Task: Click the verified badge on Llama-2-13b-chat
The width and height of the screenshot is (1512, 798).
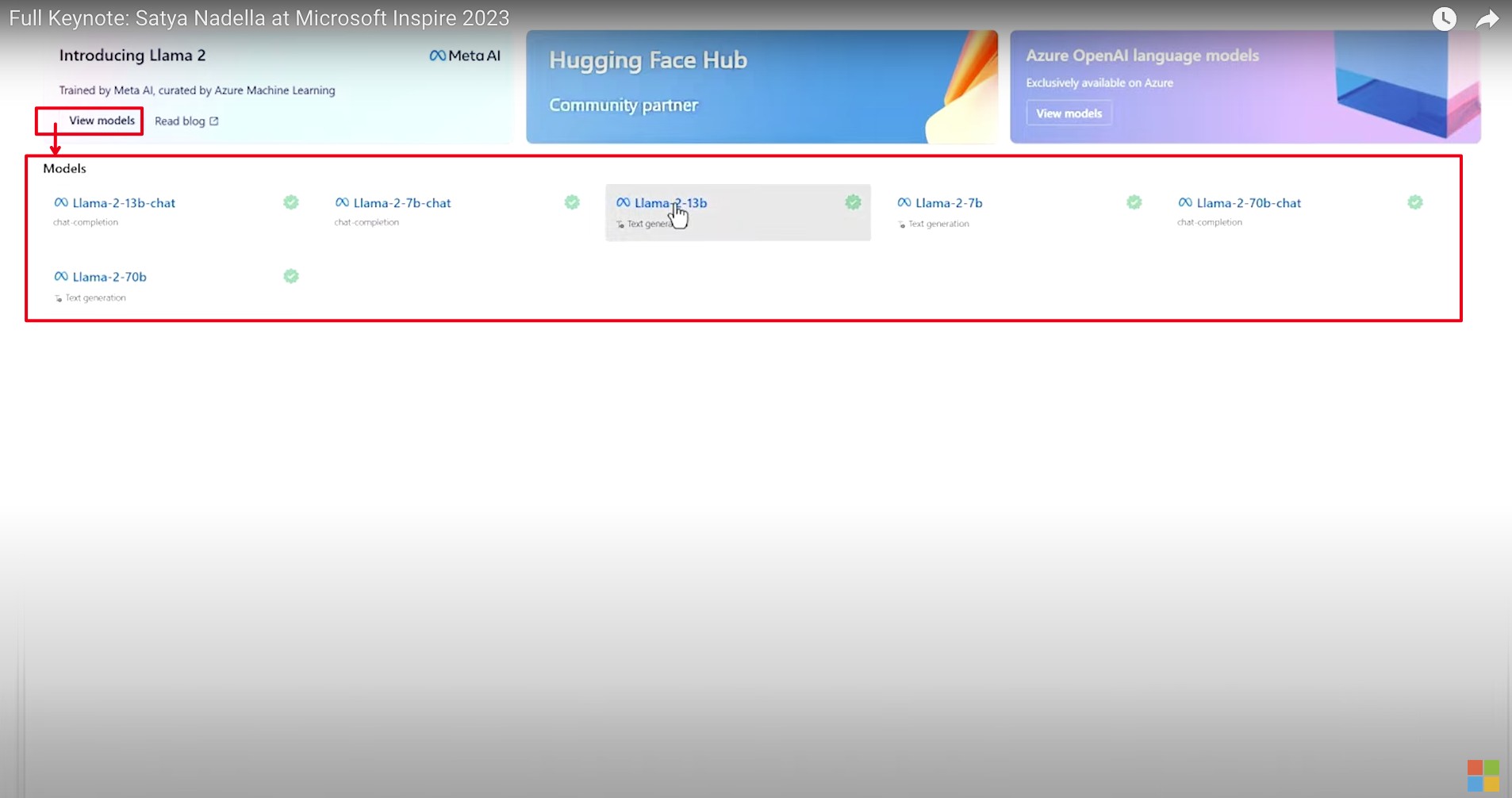Action: pyautogui.click(x=291, y=202)
